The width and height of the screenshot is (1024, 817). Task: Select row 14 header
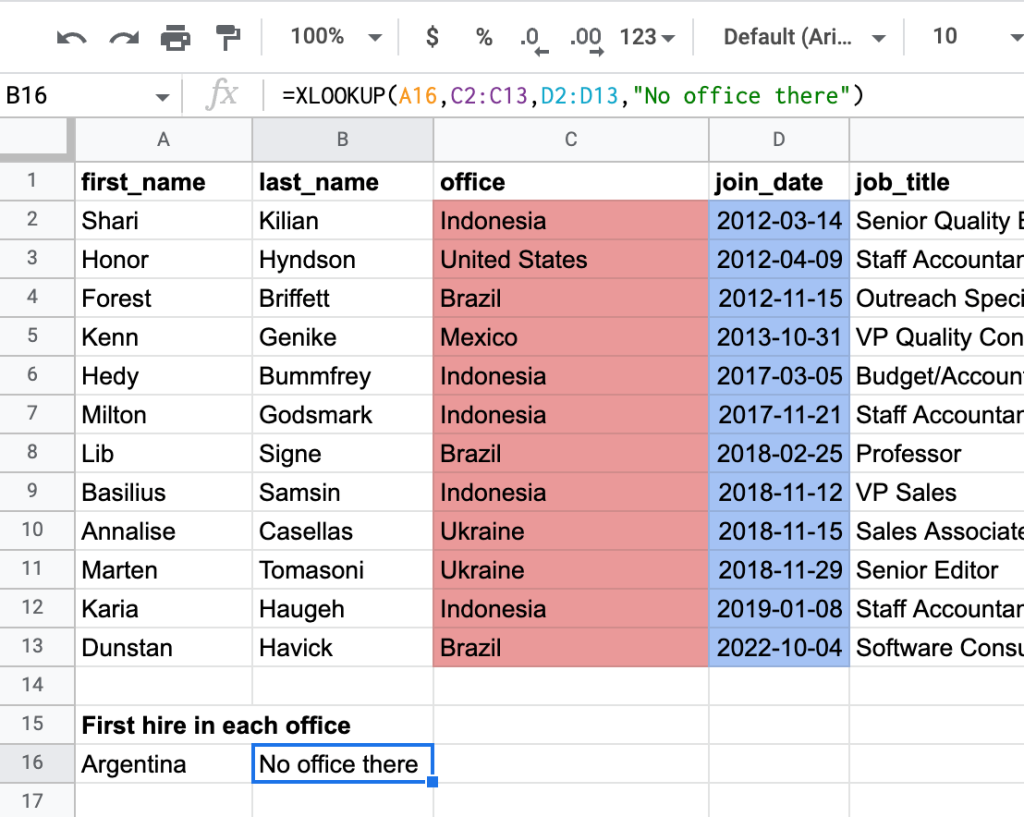[37, 685]
